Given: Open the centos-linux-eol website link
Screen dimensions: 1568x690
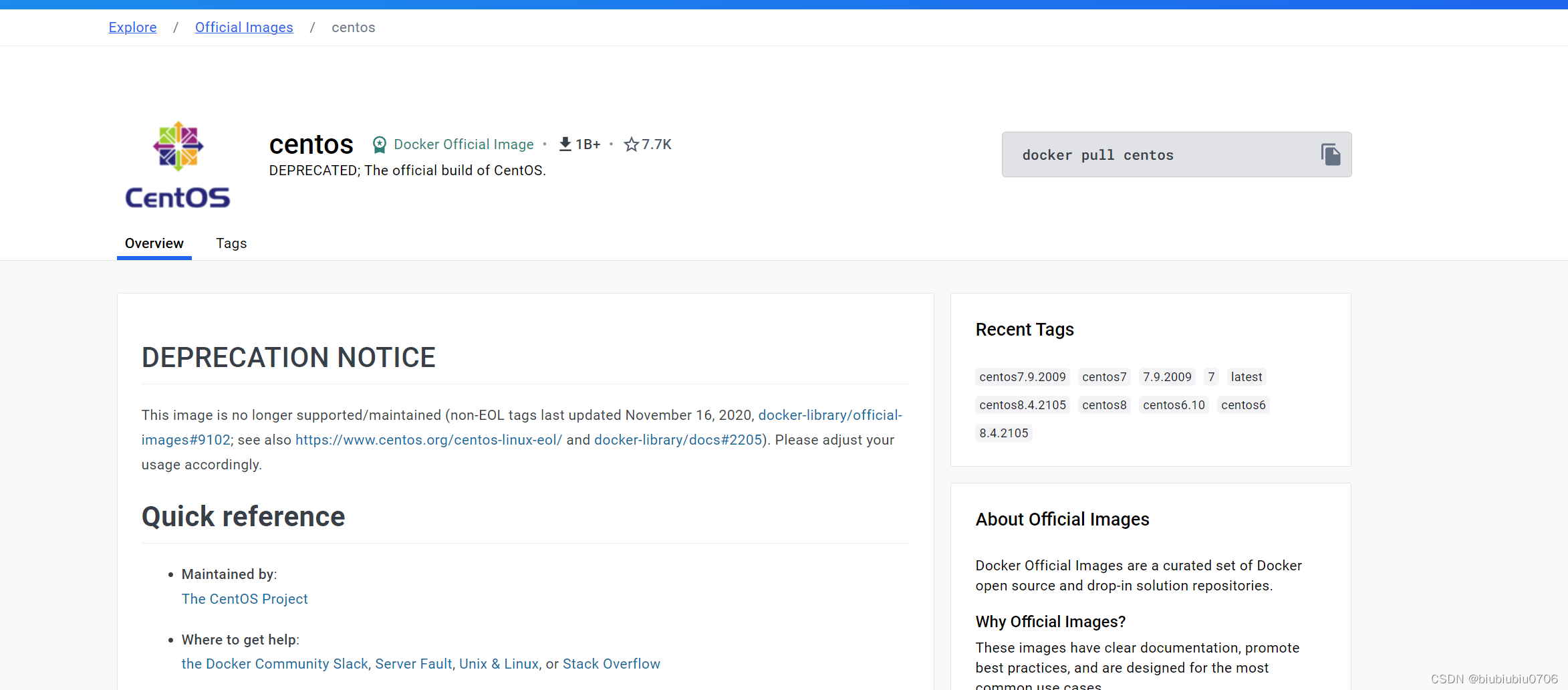Looking at the screenshot, I should tap(428, 439).
